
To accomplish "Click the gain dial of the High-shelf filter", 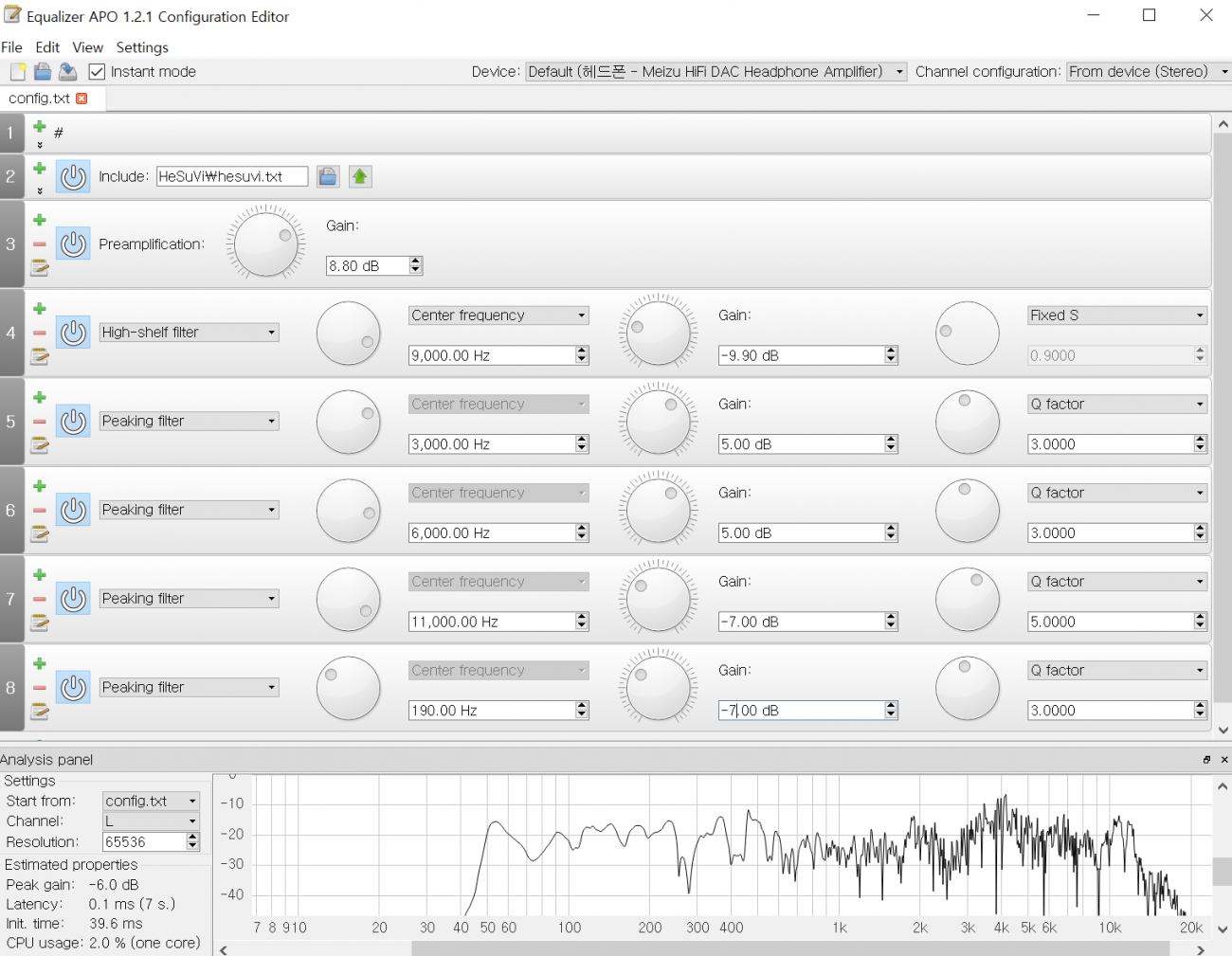I will tap(659, 333).
